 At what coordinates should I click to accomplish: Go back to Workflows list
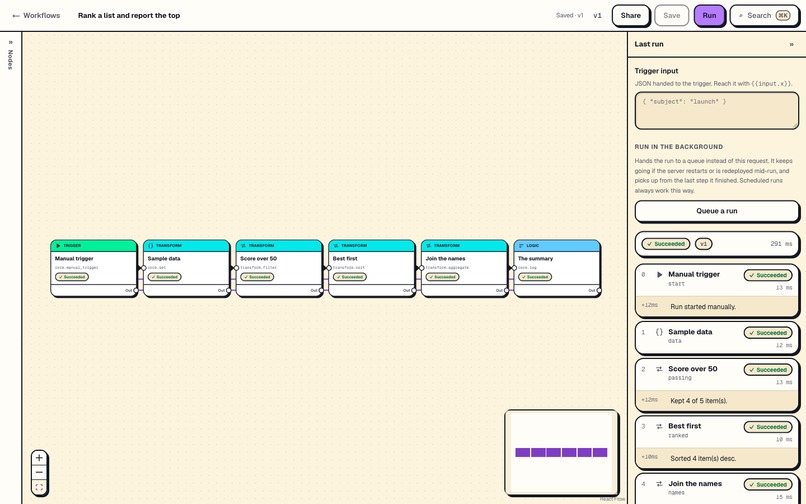36,15
